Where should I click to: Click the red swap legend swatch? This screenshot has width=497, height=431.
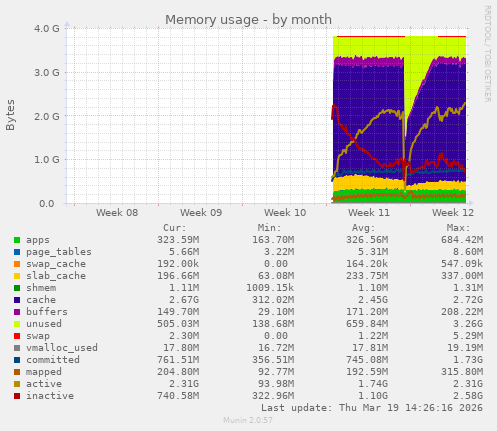[17, 336]
